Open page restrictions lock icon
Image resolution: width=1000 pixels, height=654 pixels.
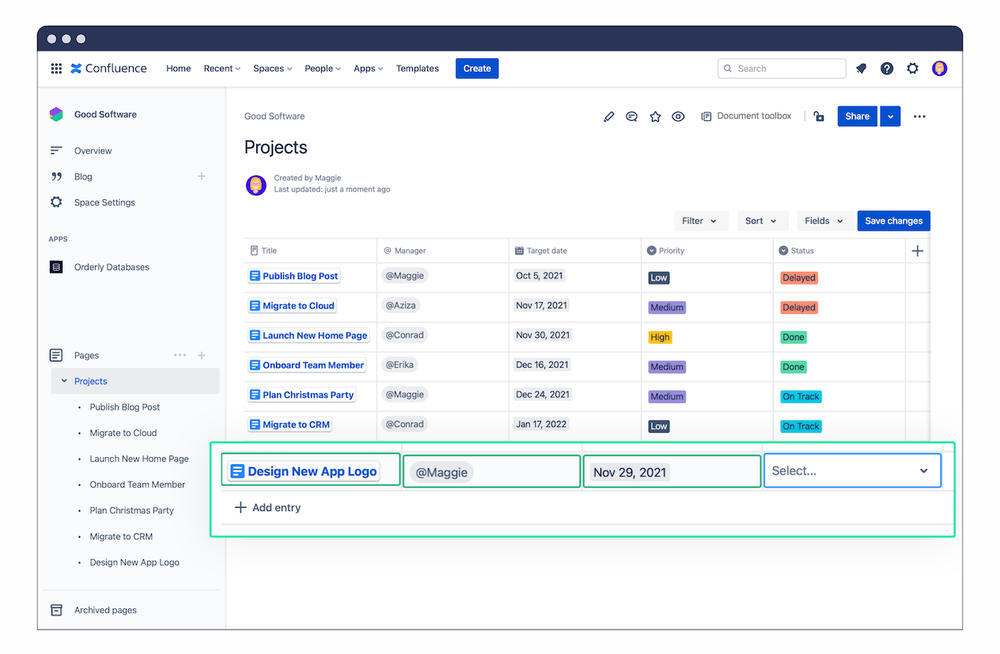point(819,116)
